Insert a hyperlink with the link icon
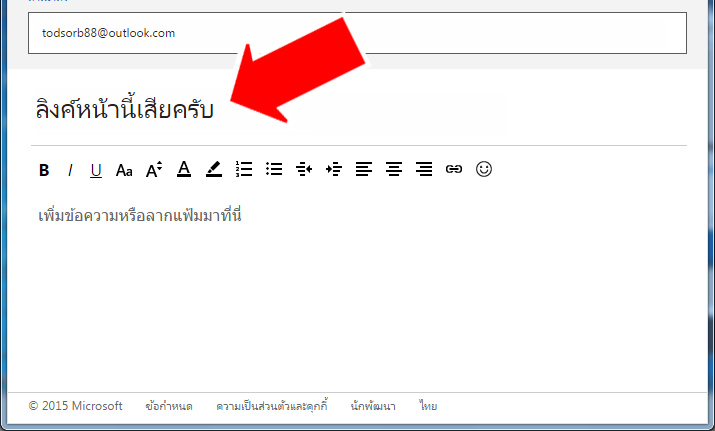This screenshot has height=431, width=715. (454, 169)
